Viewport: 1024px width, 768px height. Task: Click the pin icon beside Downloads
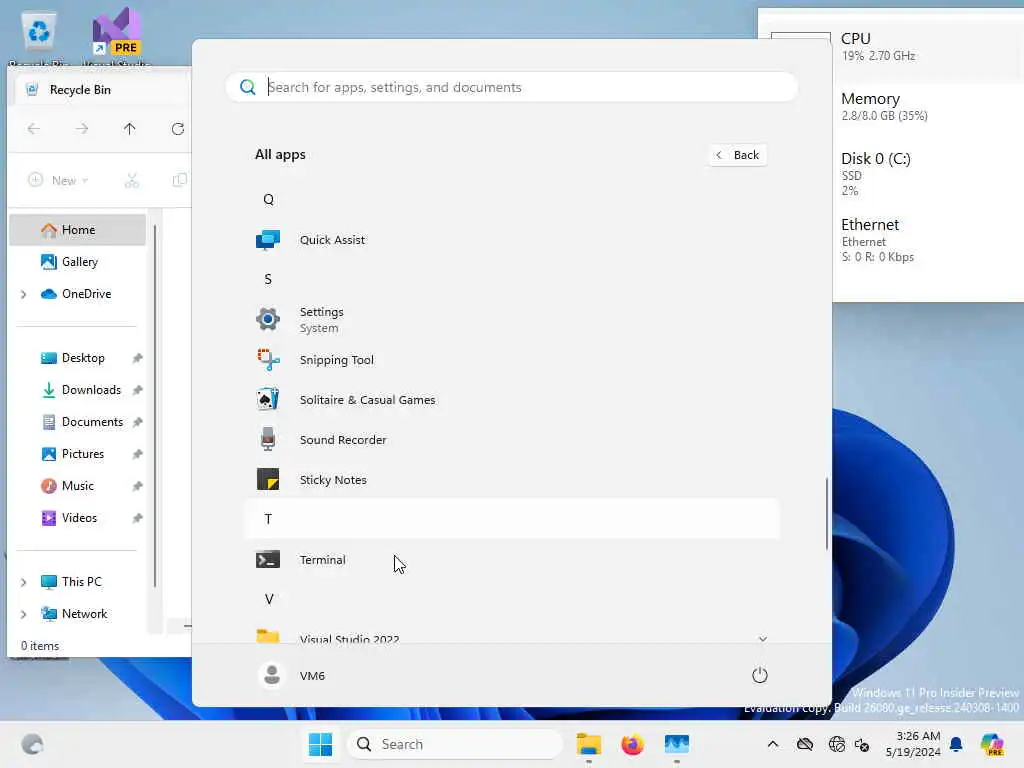[137, 390]
